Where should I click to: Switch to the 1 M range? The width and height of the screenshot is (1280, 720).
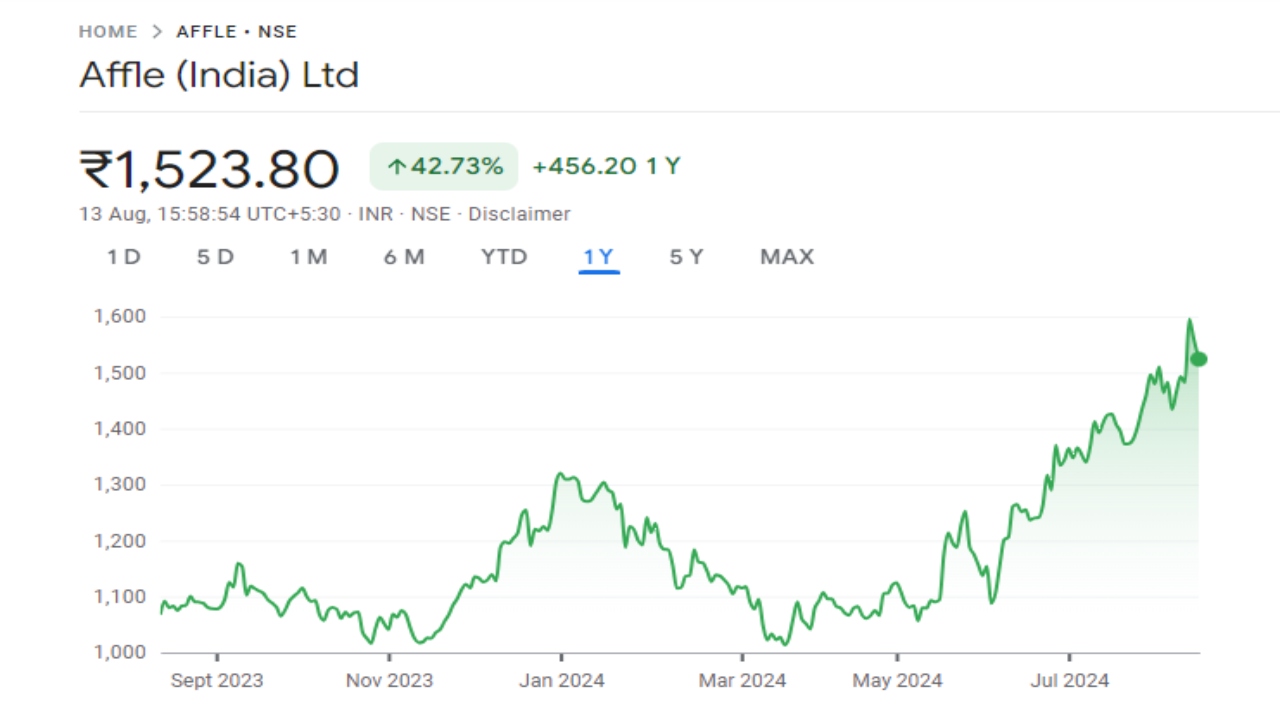(x=309, y=257)
